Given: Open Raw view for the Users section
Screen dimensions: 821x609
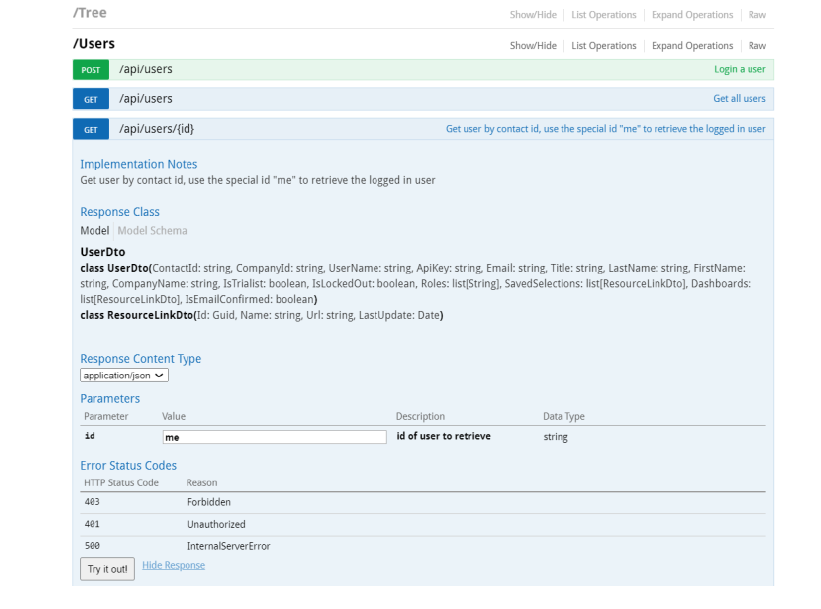Looking at the screenshot, I should pyautogui.click(x=757, y=45).
